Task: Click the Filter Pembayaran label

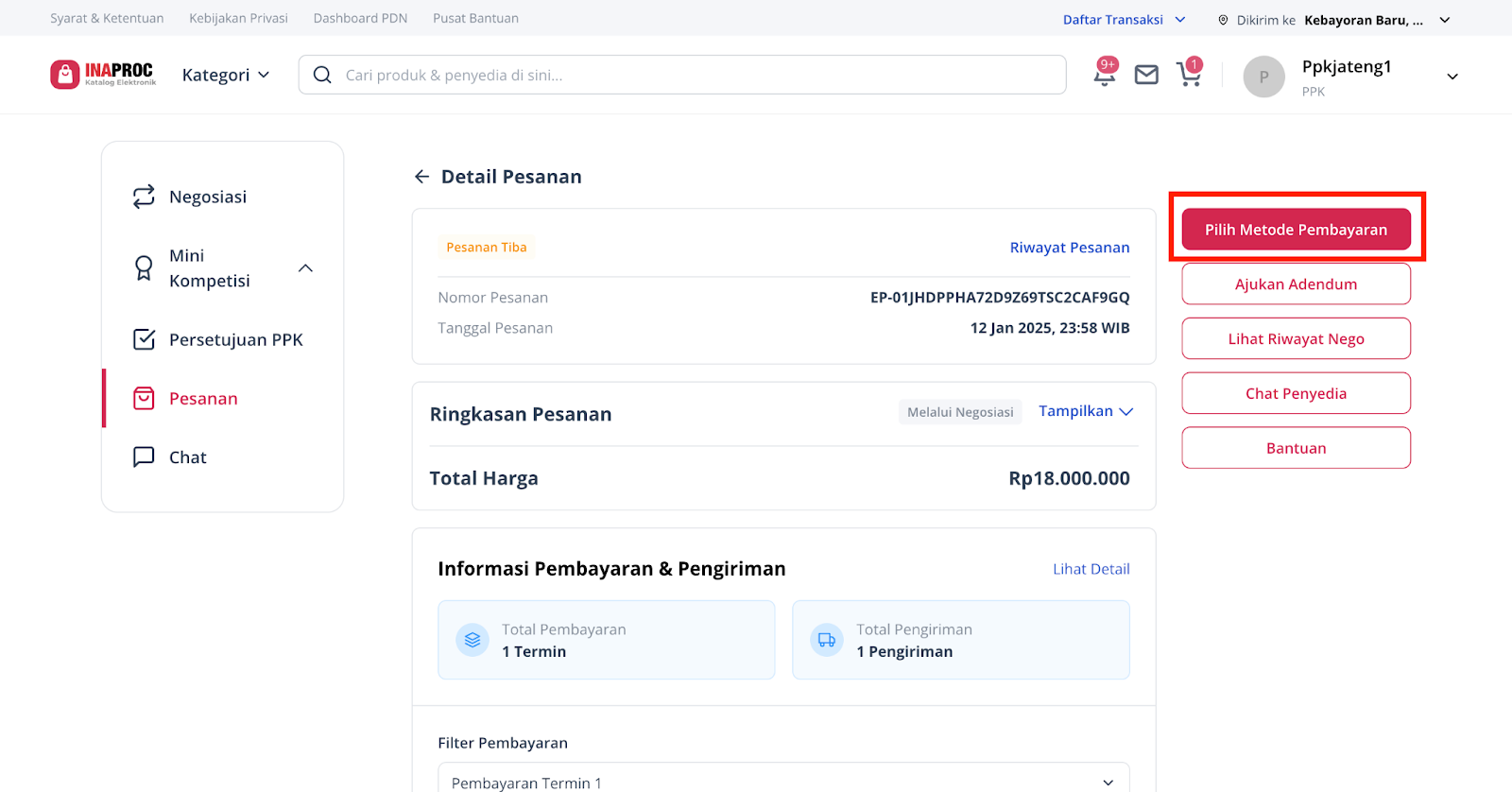Action: point(503,743)
